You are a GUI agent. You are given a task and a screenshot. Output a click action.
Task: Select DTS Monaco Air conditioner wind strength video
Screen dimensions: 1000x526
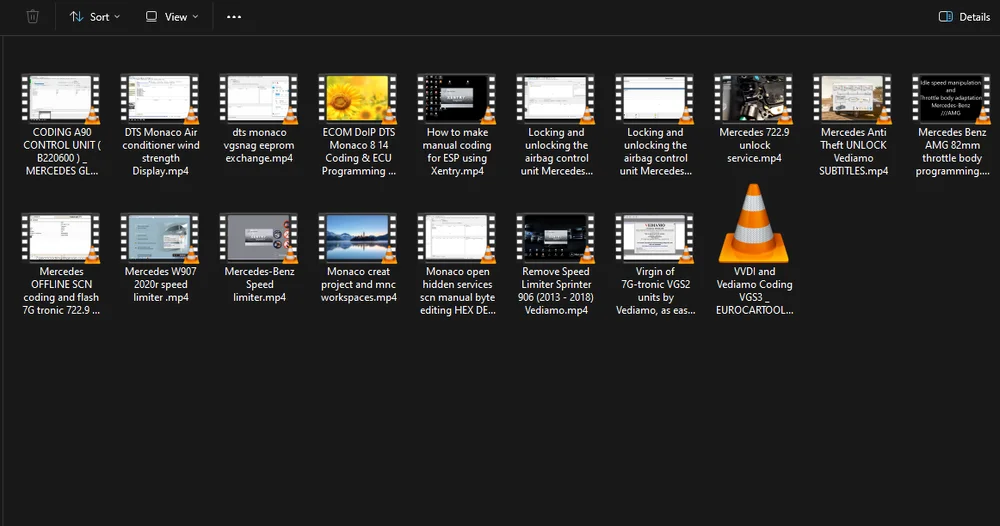click(160, 99)
